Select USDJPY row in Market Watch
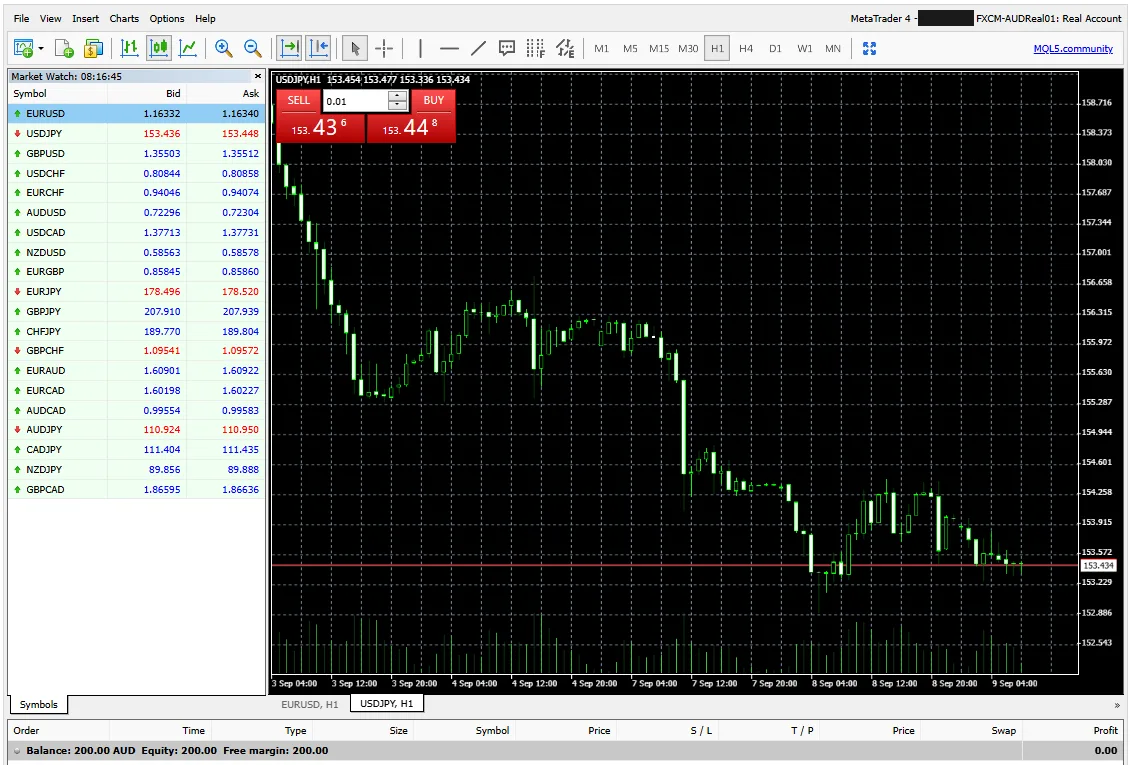This screenshot has width=1130, height=765. pyautogui.click(x=136, y=133)
